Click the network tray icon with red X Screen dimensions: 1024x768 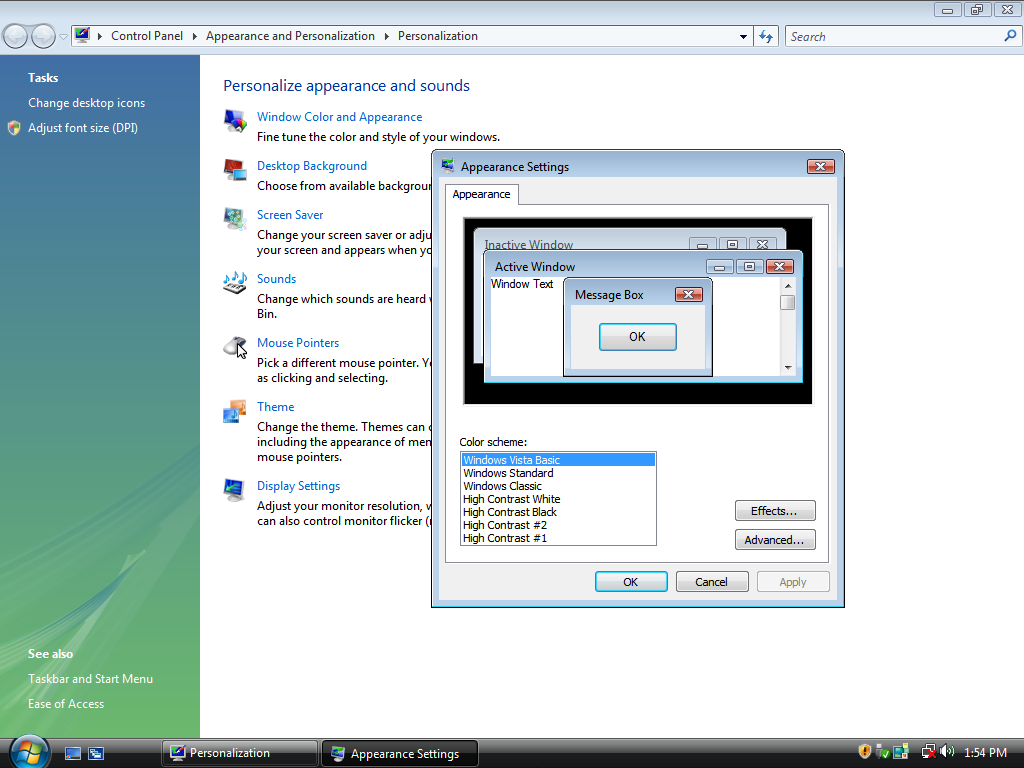pyautogui.click(x=928, y=752)
